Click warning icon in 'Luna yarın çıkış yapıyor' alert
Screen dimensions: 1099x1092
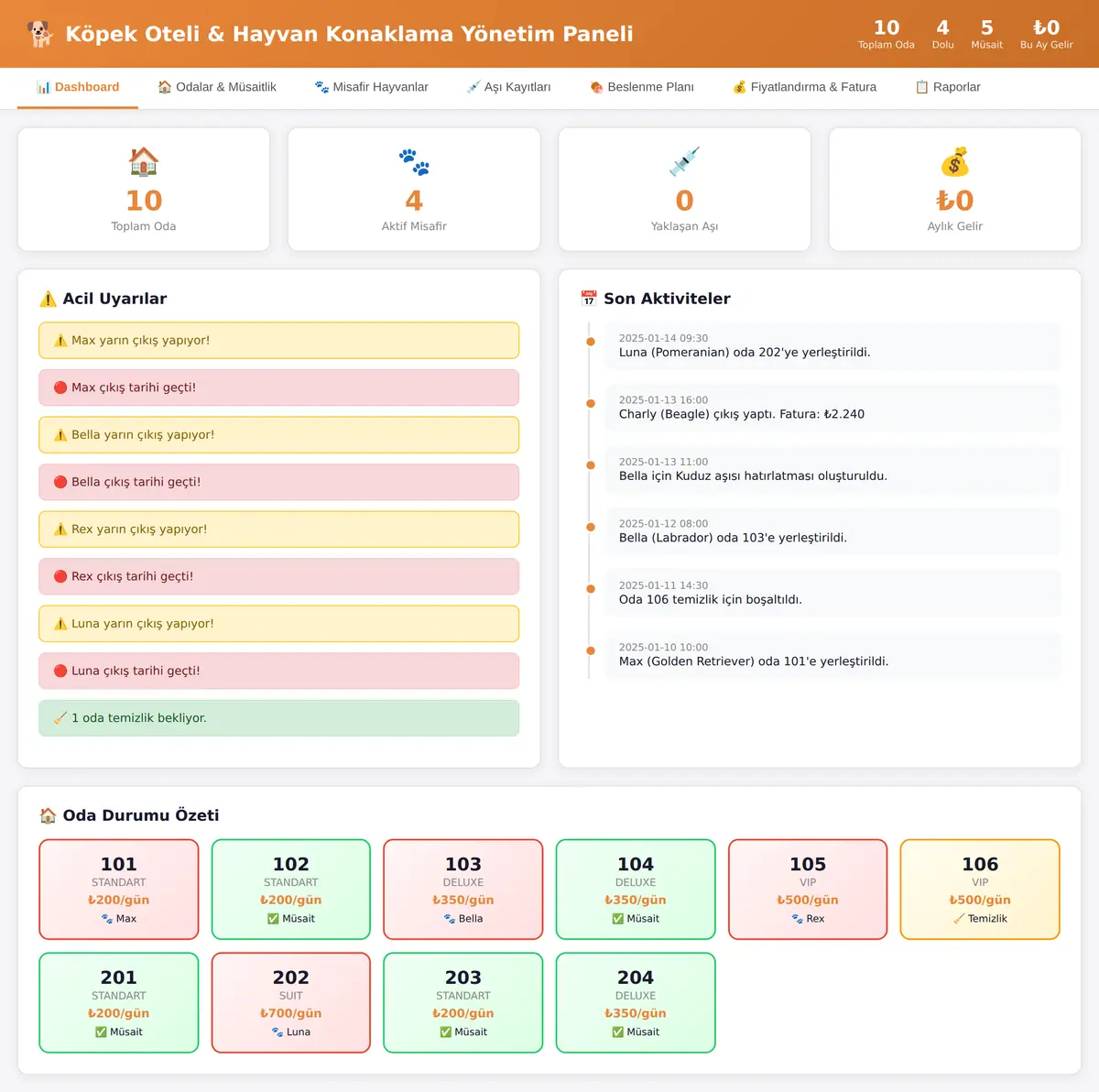(60, 624)
